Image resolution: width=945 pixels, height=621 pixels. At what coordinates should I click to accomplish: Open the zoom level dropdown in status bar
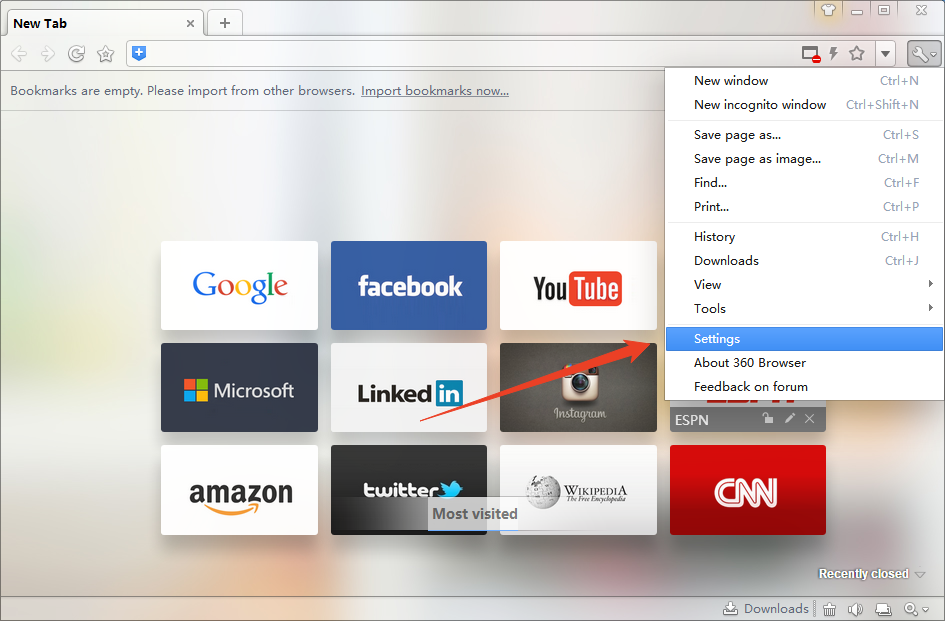pyautogui.click(x=916, y=609)
